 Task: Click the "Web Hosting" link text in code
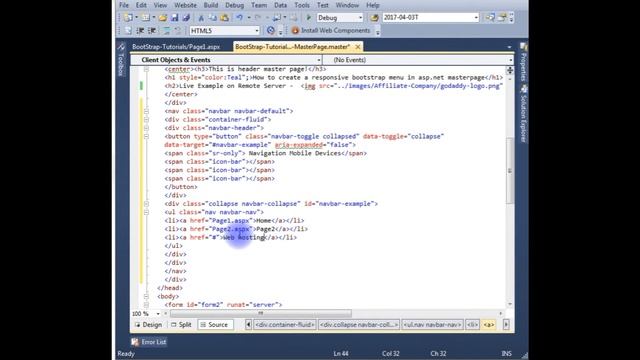point(244,238)
